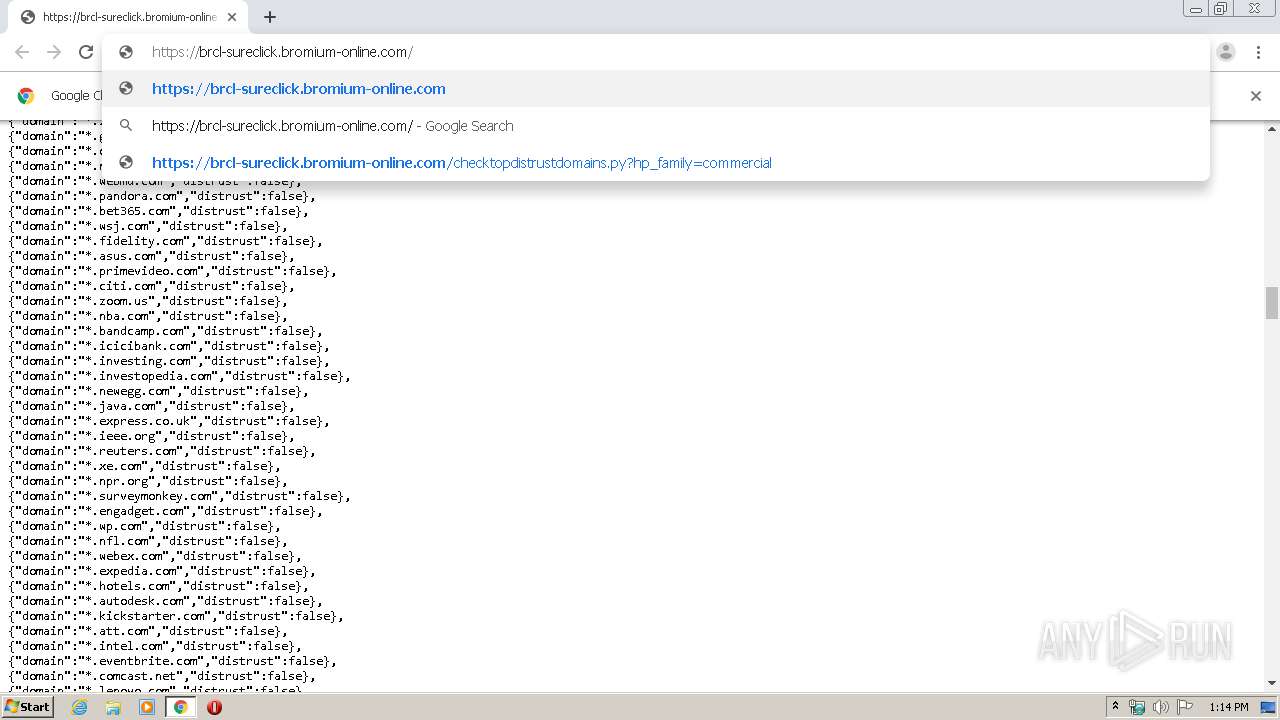Click the primevideo.com domain line

click(x=173, y=271)
